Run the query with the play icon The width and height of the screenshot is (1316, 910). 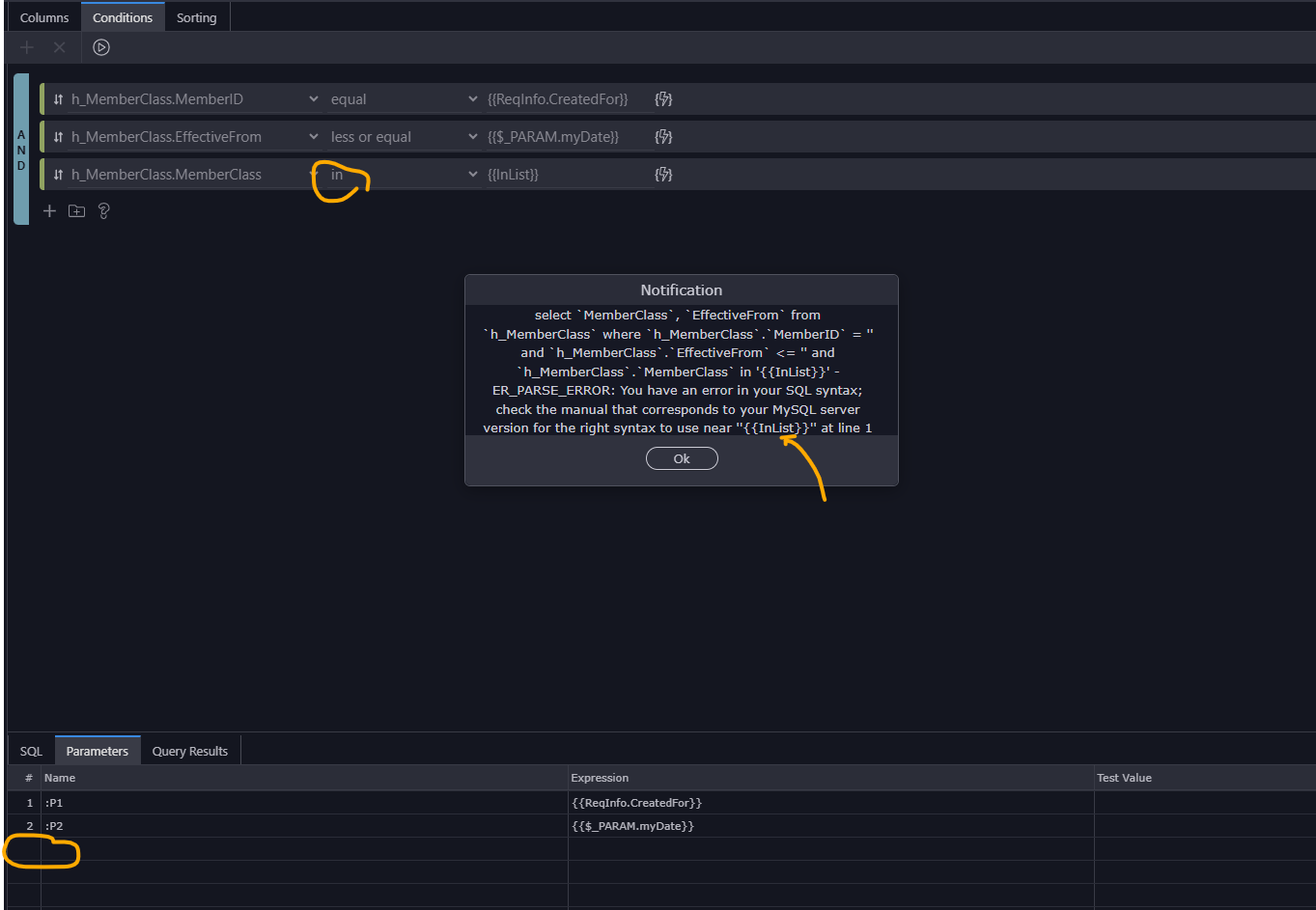coord(100,46)
